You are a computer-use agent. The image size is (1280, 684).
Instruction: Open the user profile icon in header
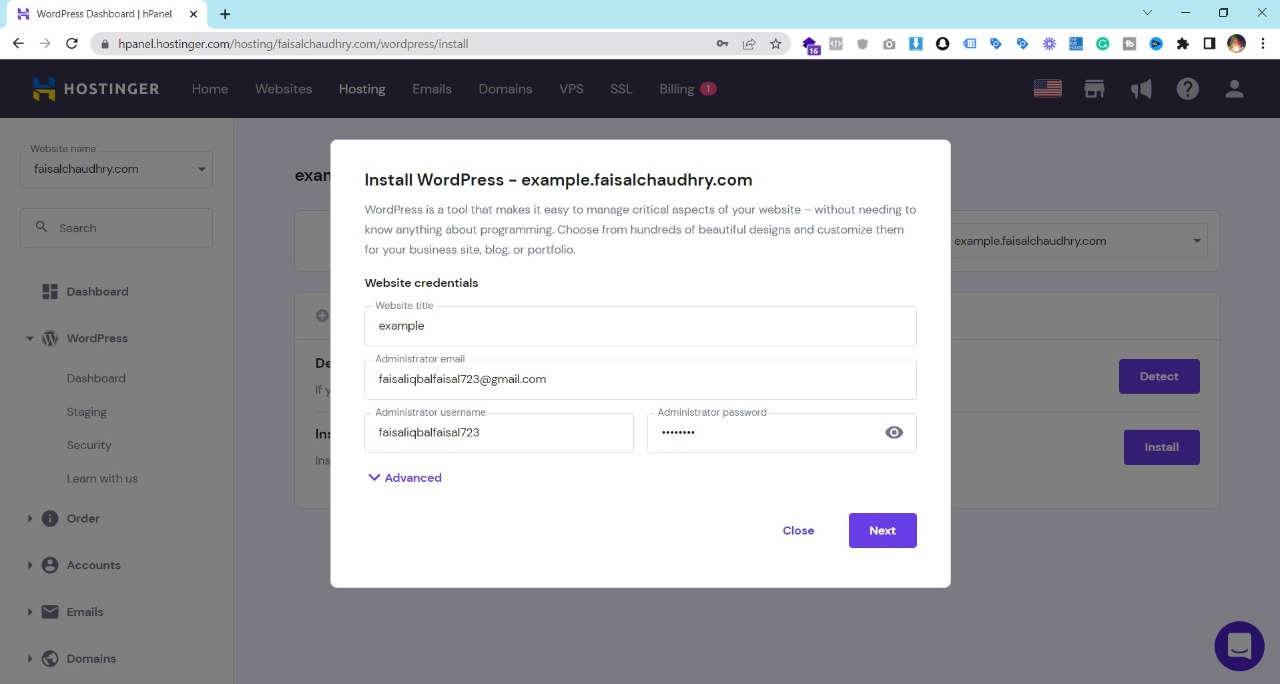[x=1234, y=89]
